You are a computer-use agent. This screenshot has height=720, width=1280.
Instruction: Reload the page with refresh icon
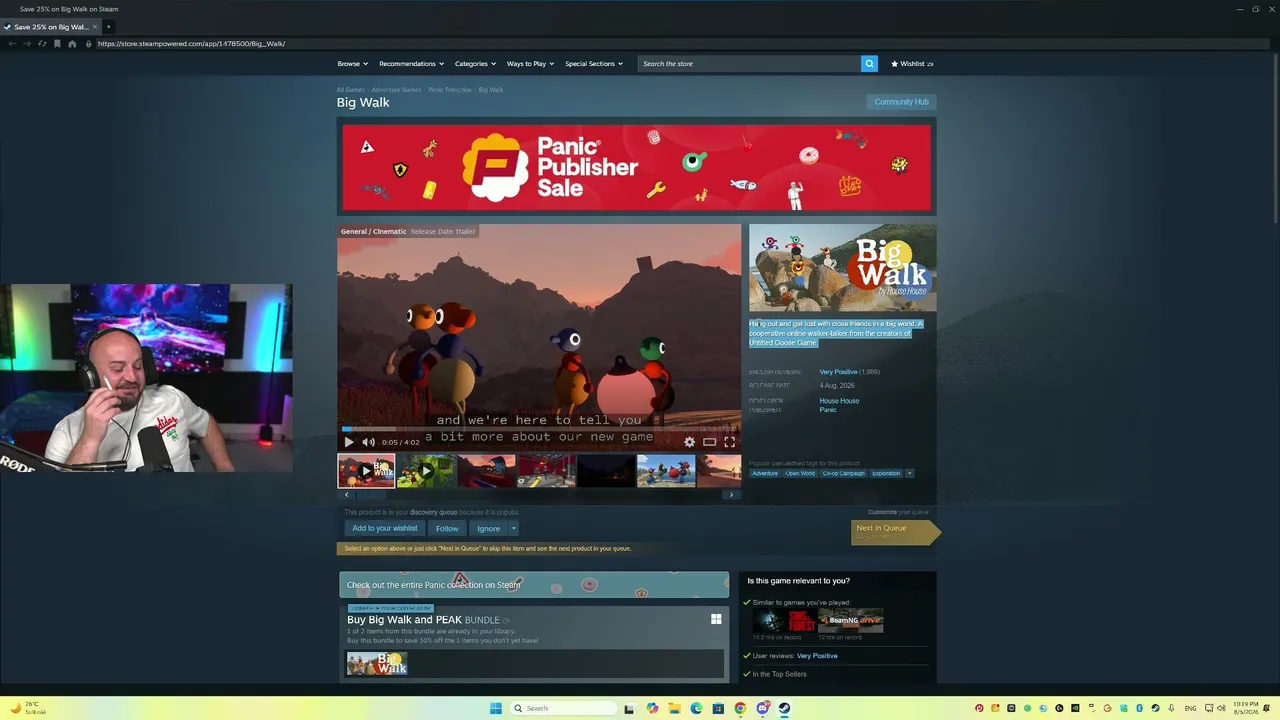click(x=42, y=44)
